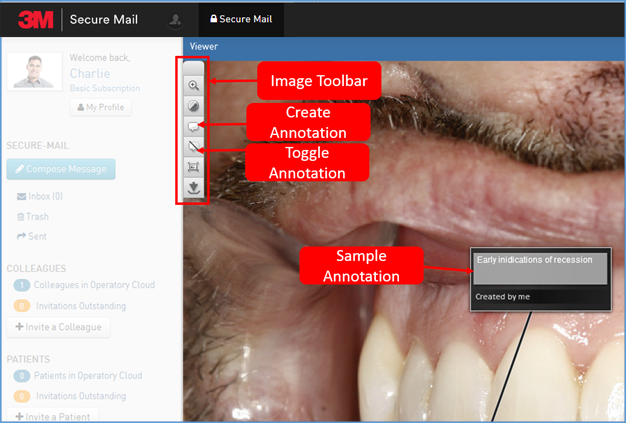
Task: View colleague Invitations Outstanding
Action: 70,306
